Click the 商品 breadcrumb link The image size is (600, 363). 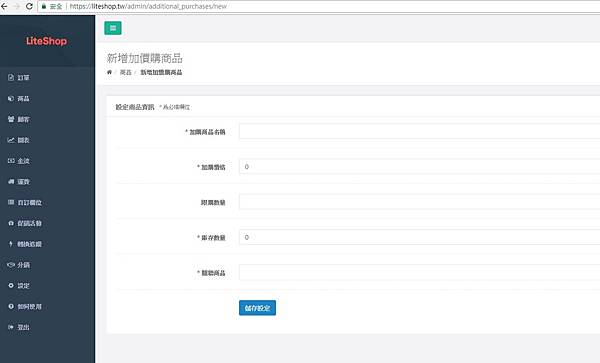pos(126,72)
